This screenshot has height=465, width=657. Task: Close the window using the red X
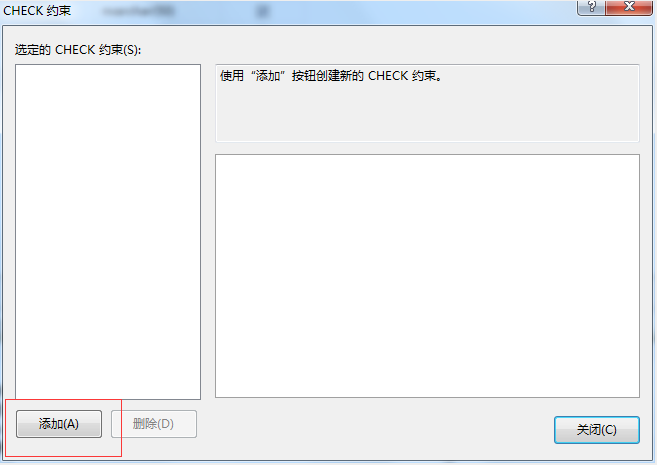pos(629,7)
